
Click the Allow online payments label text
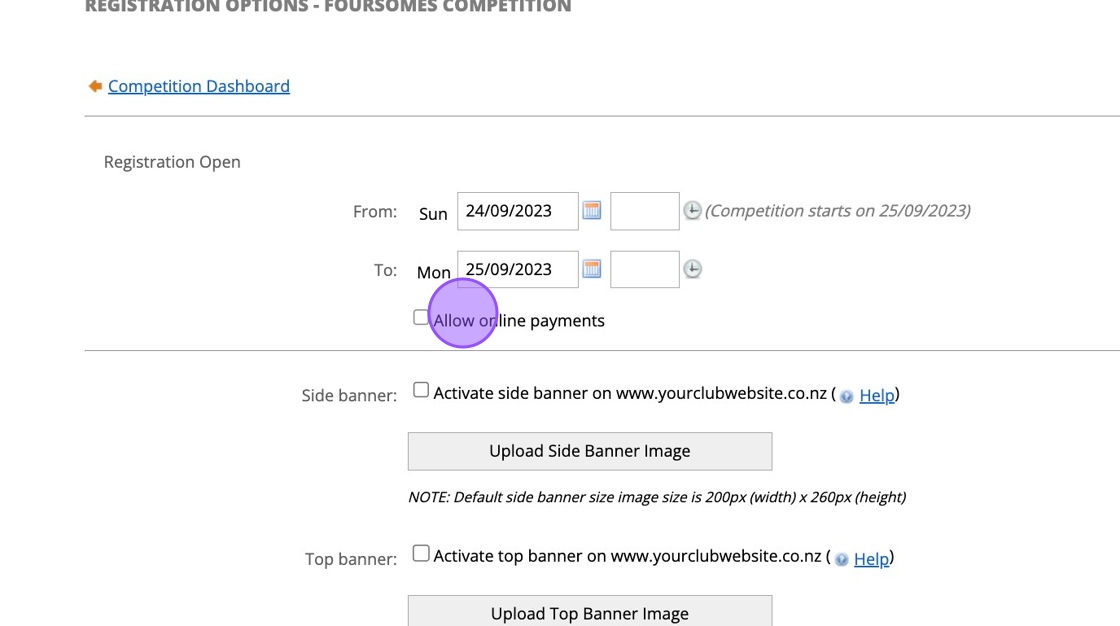[x=540, y=321]
